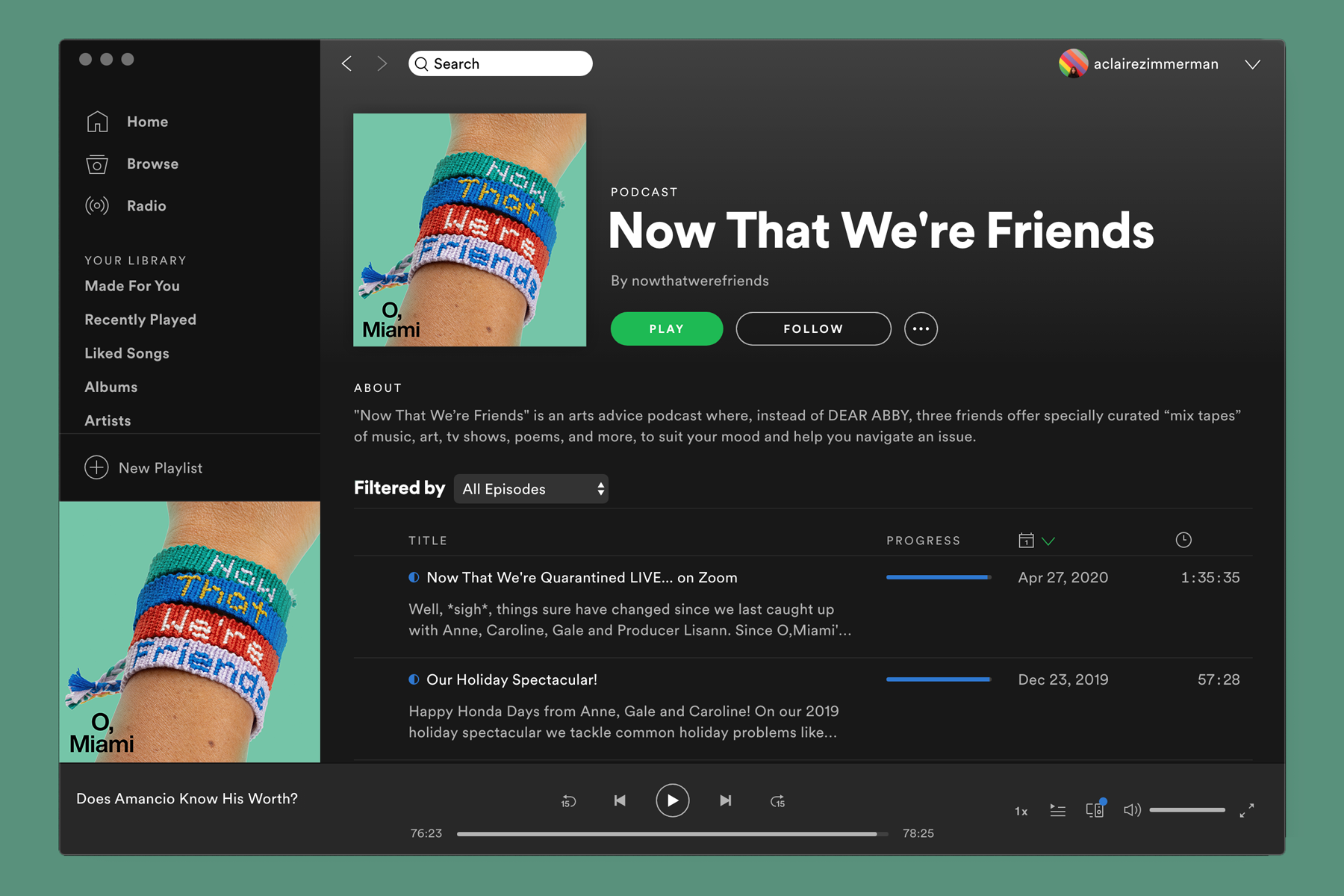The width and height of the screenshot is (1344, 896).
Task: Toggle date sort direction green chevron
Action: point(1048,541)
